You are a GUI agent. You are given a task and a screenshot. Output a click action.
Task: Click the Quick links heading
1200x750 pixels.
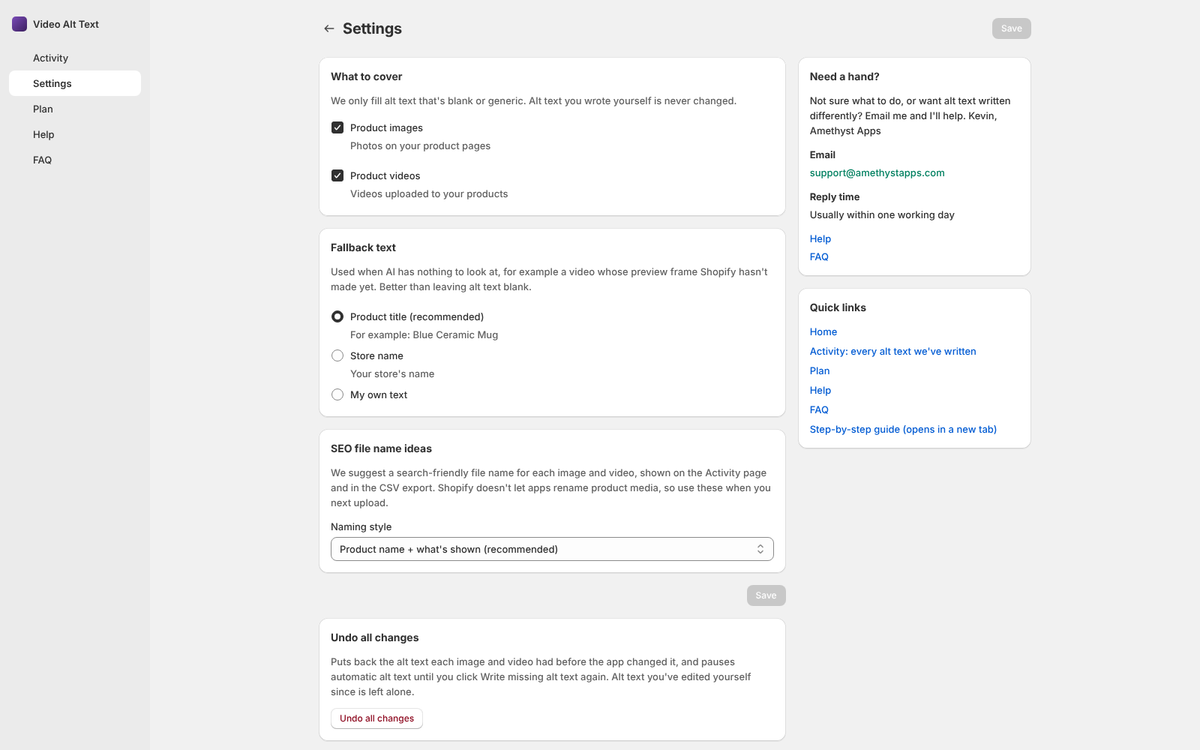coord(838,308)
